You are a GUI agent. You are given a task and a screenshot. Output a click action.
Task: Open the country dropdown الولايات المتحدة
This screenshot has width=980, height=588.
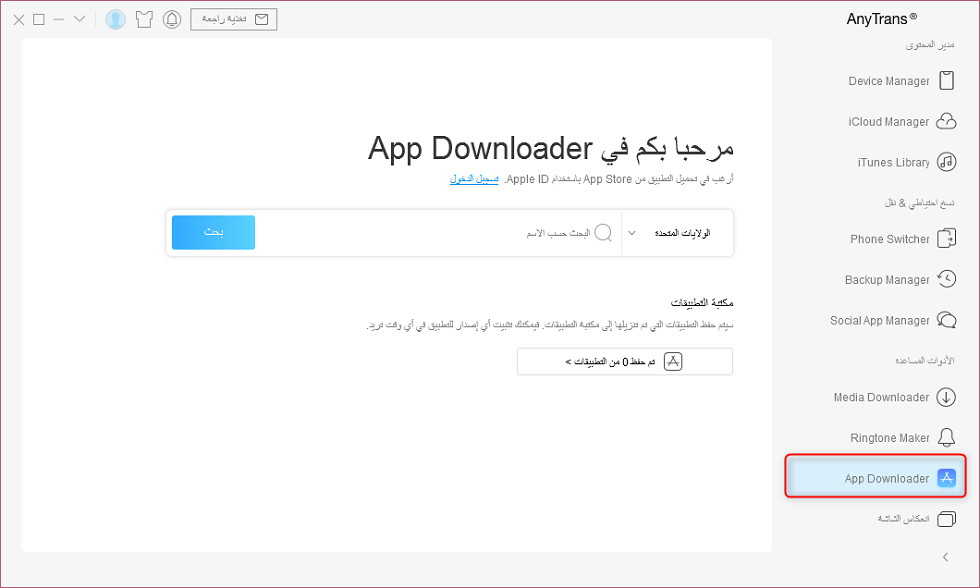(677, 232)
